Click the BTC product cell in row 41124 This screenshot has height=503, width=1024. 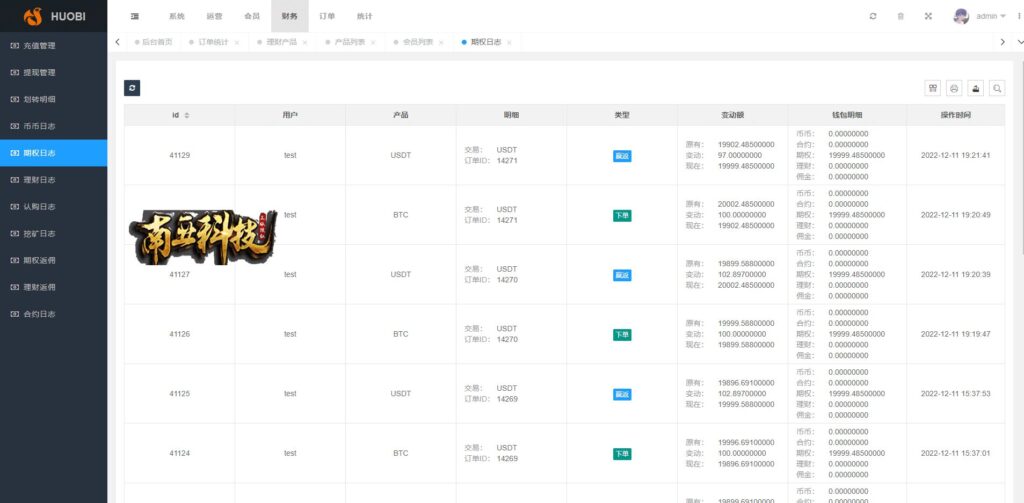click(x=400, y=453)
